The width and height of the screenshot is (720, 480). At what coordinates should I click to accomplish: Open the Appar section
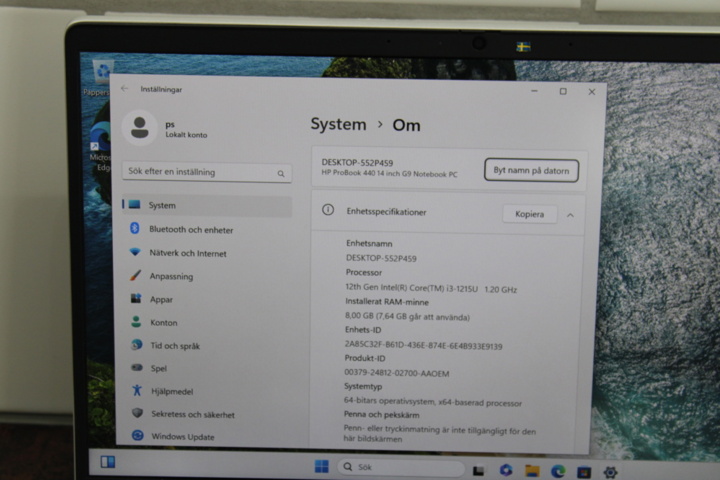click(x=207, y=299)
